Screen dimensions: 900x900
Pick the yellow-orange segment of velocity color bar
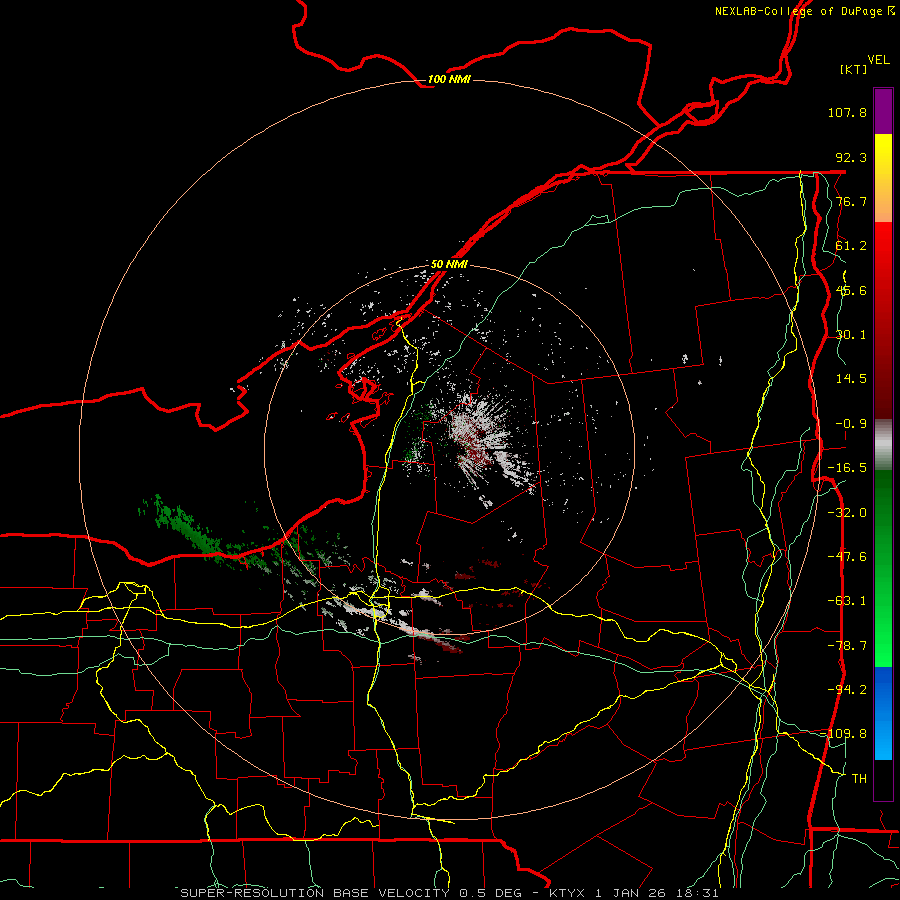883,178
